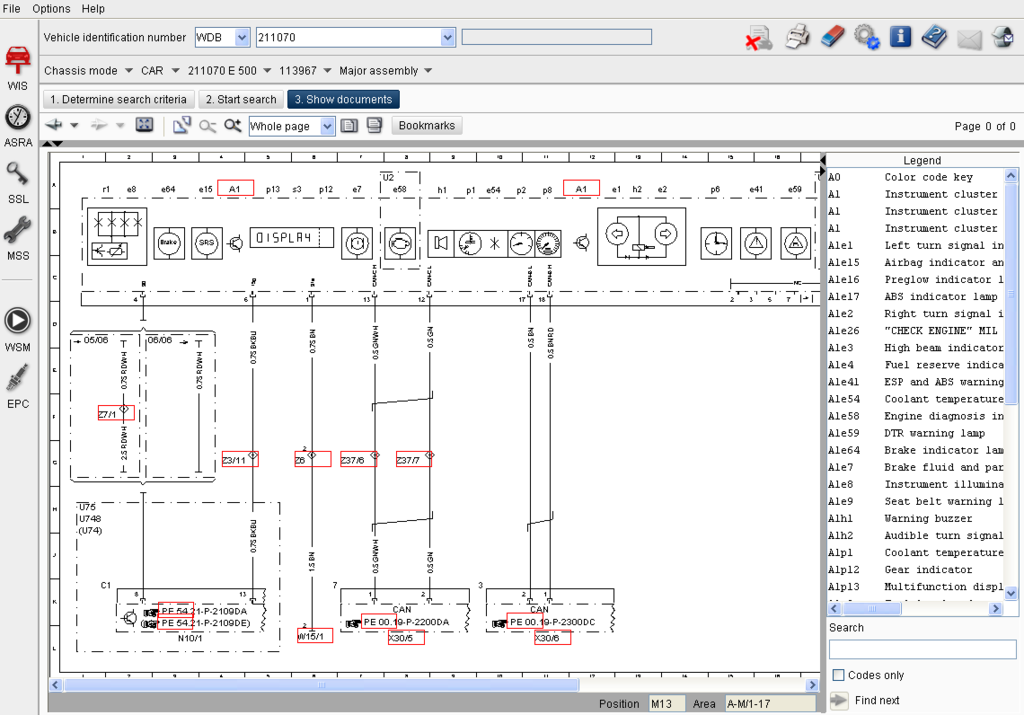
Task: Open settings gear icon
Action: click(x=867, y=37)
